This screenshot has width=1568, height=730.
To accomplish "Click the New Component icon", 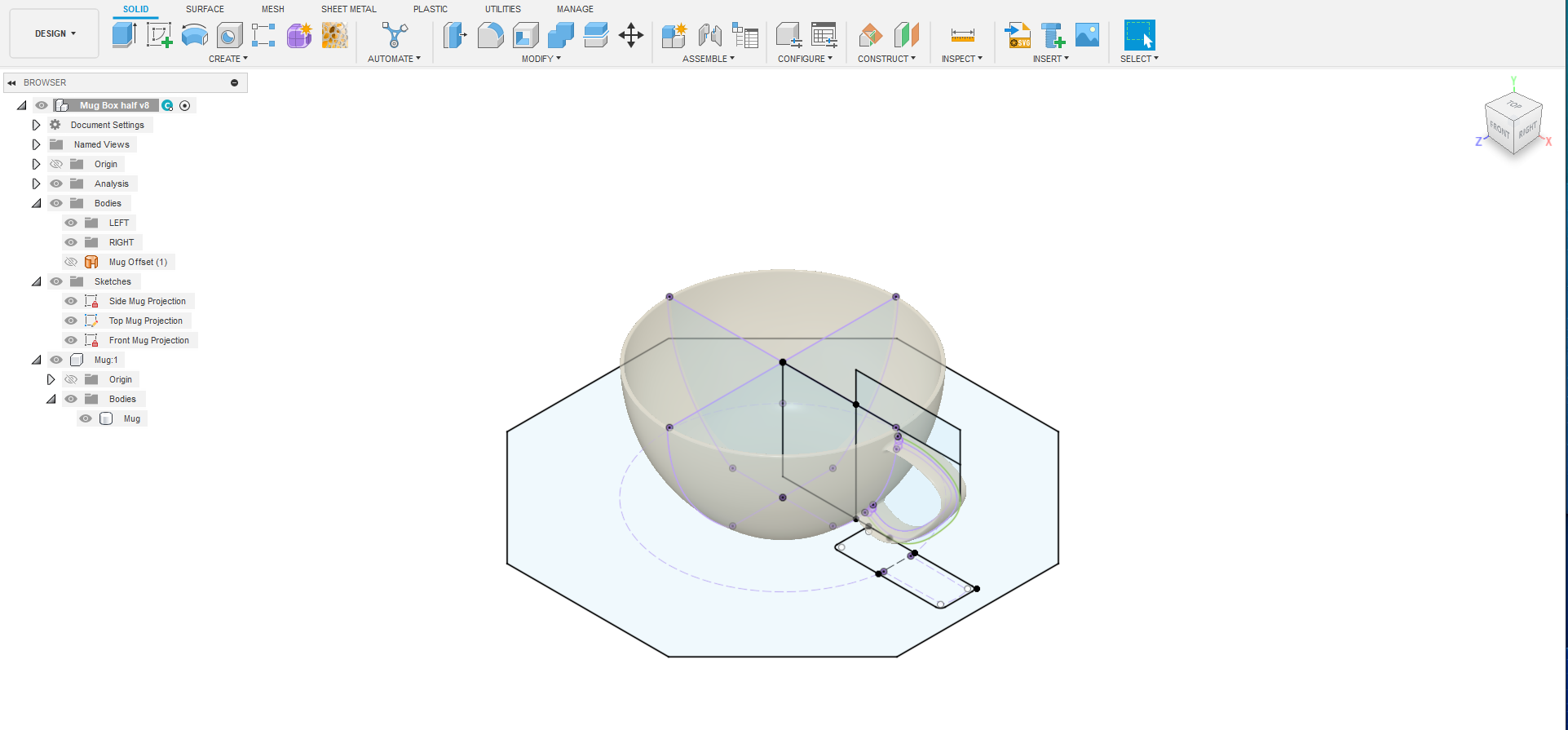I will click(x=674, y=35).
